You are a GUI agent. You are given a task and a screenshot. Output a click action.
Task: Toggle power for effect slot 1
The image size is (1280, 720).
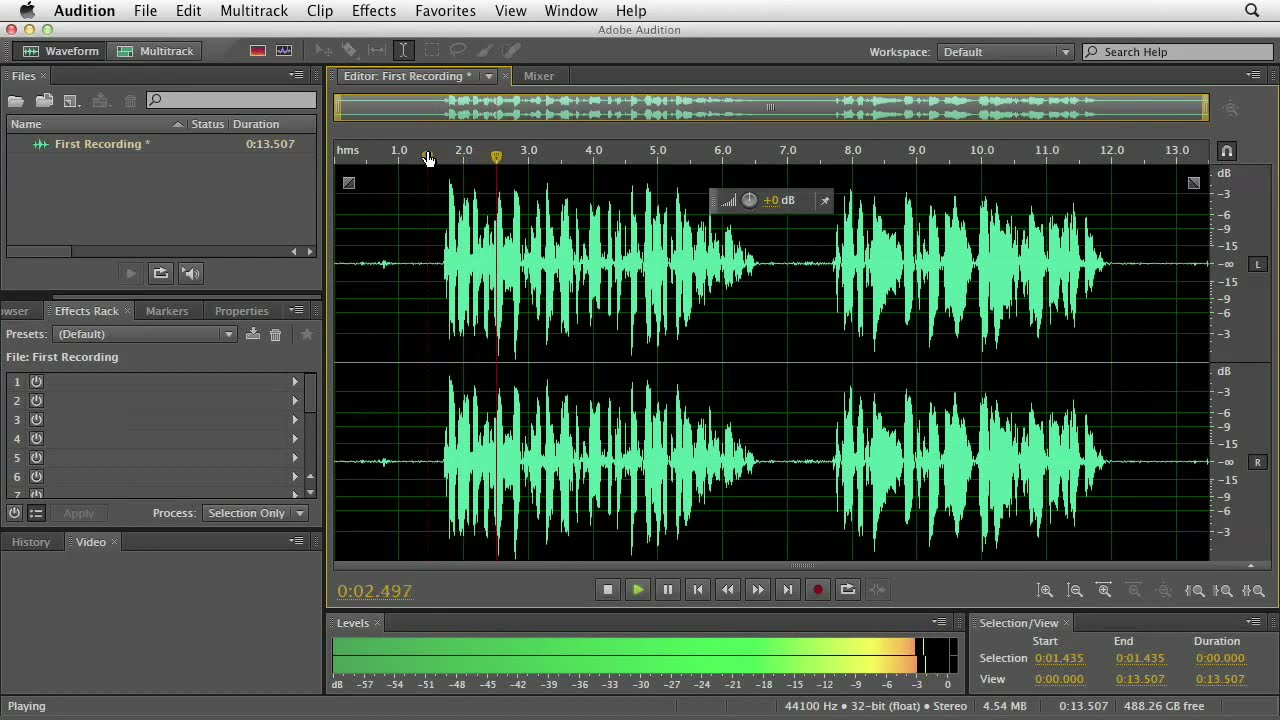click(x=36, y=381)
